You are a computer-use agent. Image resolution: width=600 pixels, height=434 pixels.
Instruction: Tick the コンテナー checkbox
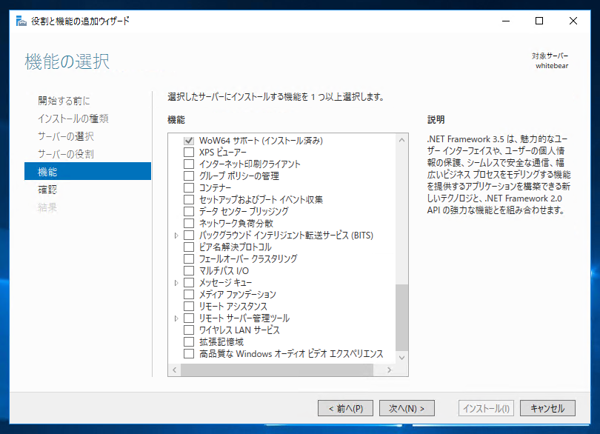tap(189, 188)
